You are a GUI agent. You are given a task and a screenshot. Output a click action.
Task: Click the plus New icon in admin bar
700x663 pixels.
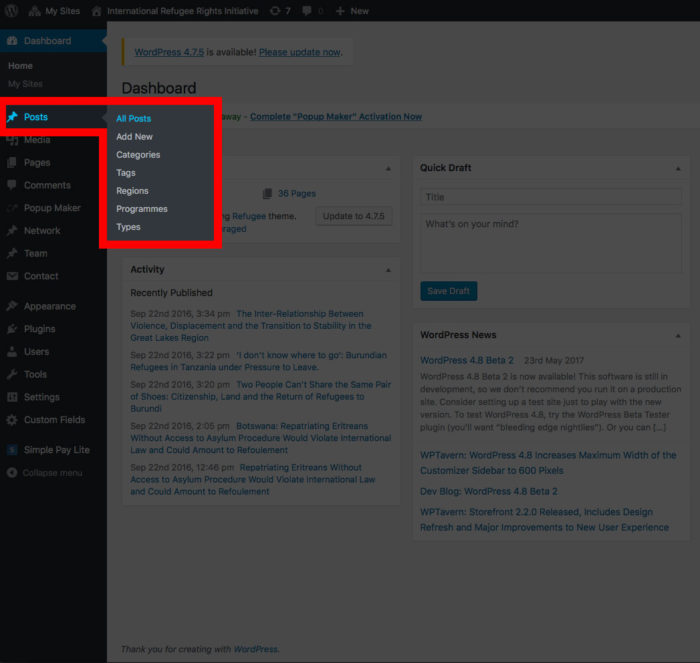click(x=340, y=11)
